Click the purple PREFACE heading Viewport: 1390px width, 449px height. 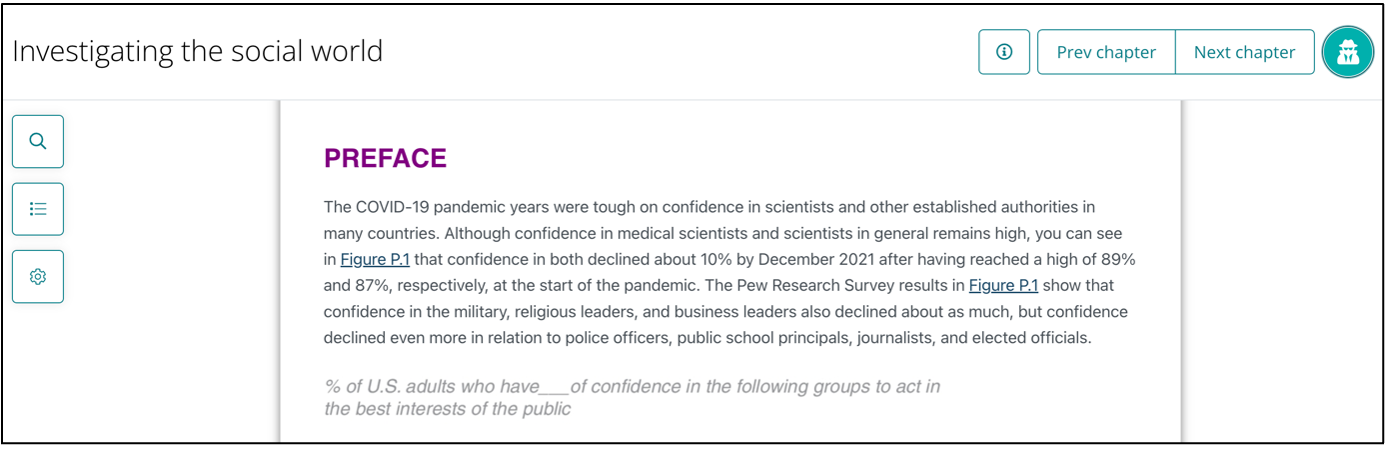point(385,158)
